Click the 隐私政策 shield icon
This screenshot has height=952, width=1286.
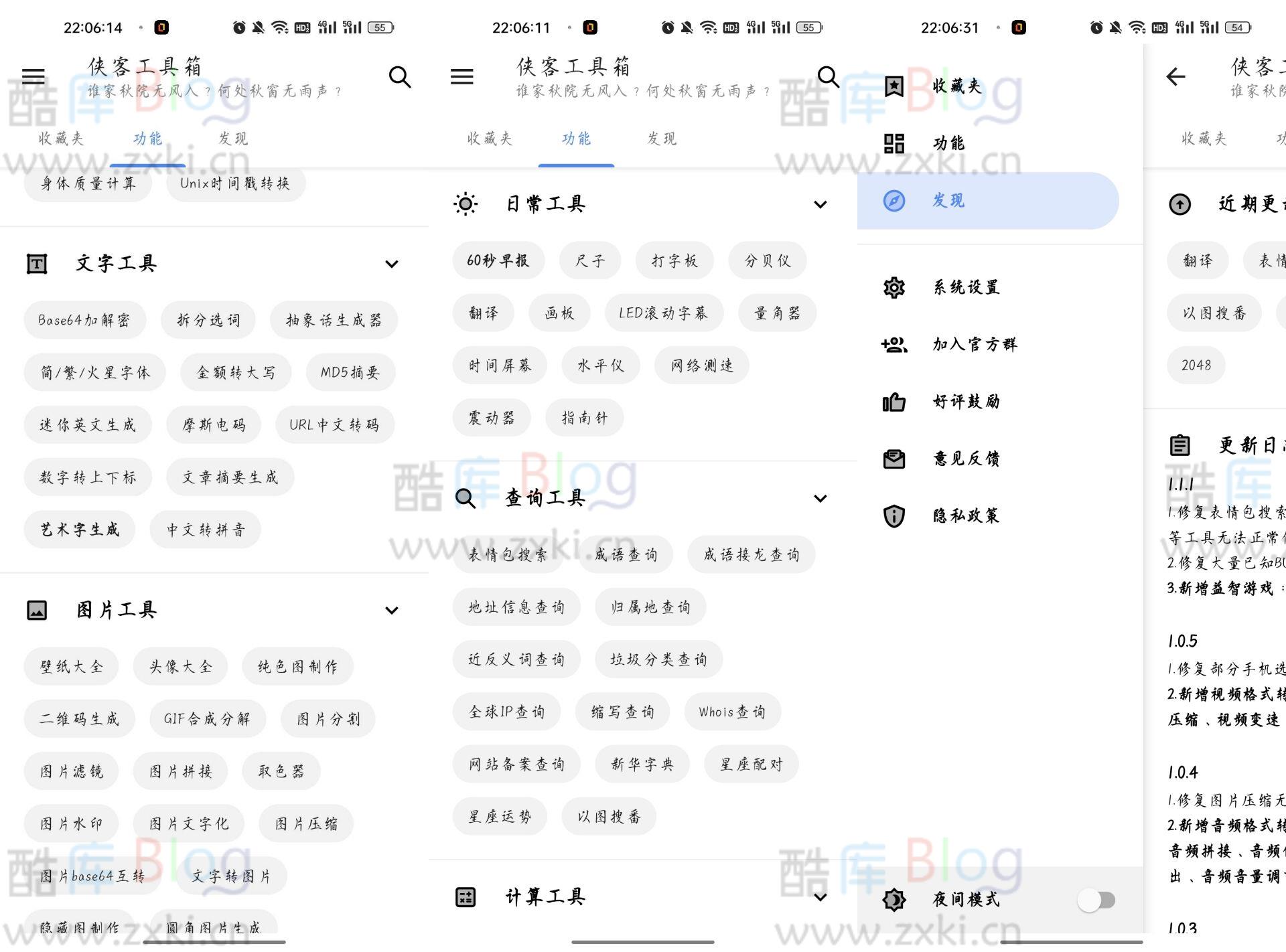click(x=894, y=515)
